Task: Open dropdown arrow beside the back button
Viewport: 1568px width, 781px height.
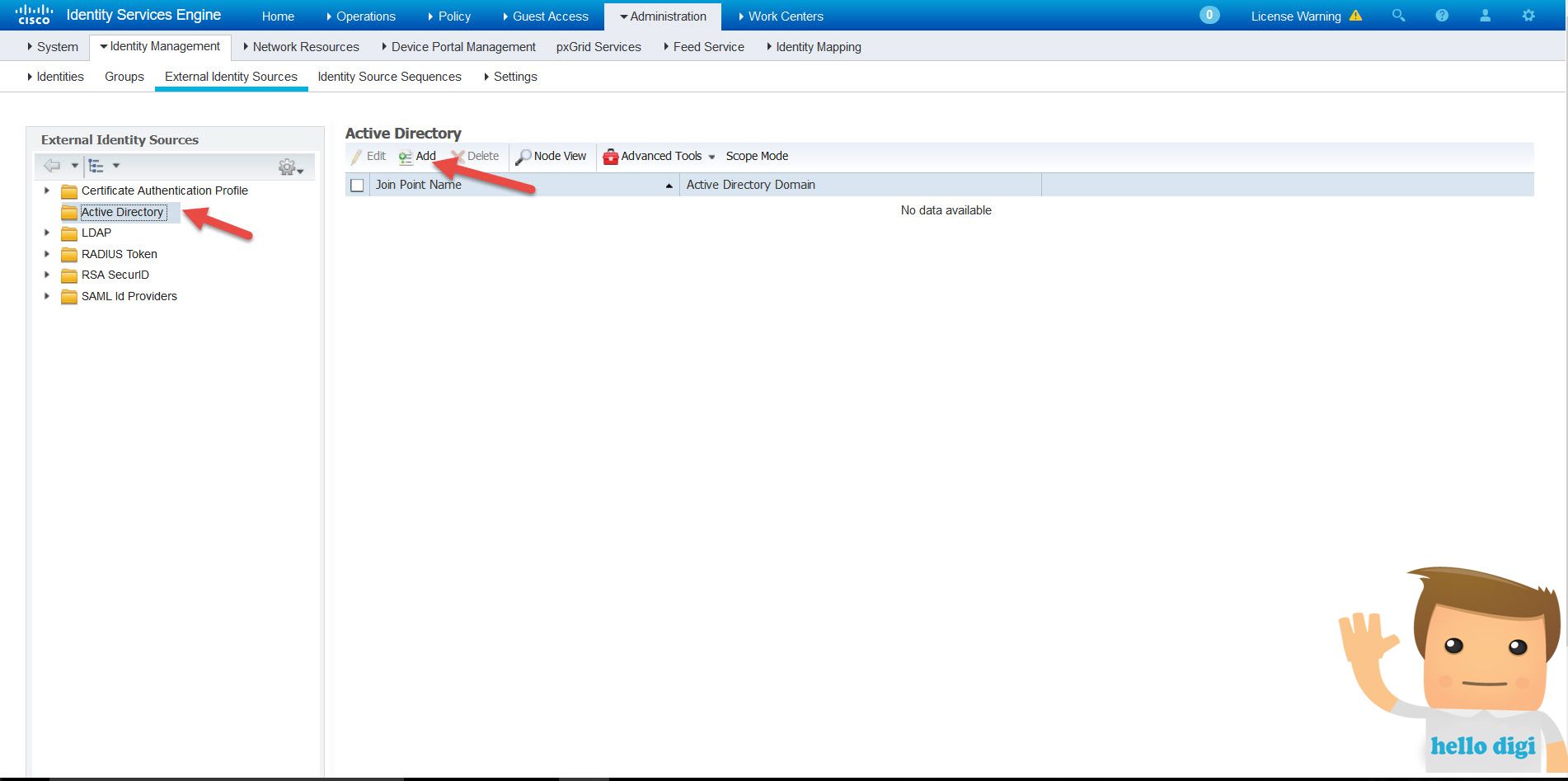Action: point(74,166)
